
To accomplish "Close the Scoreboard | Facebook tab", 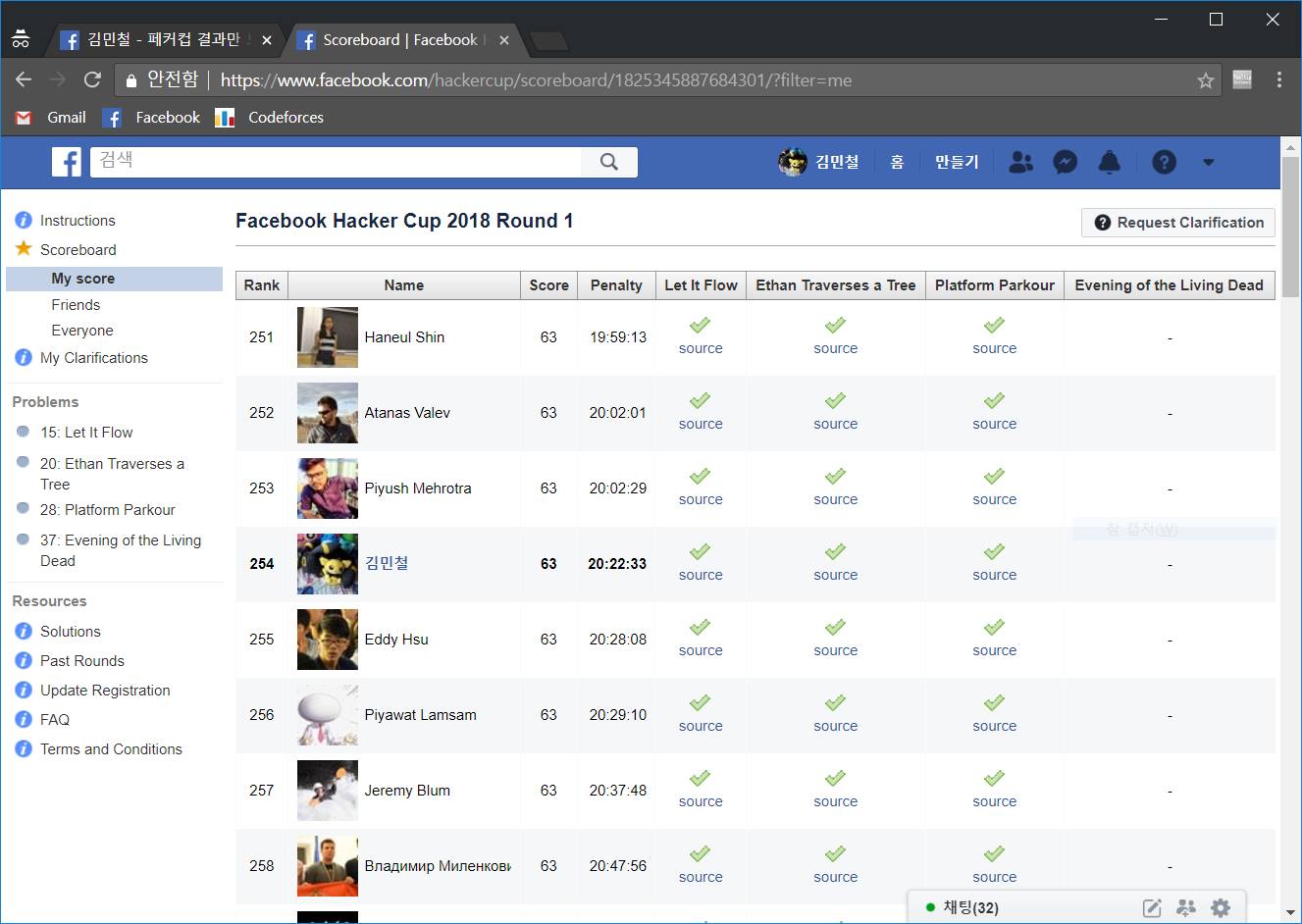I will [x=504, y=40].
